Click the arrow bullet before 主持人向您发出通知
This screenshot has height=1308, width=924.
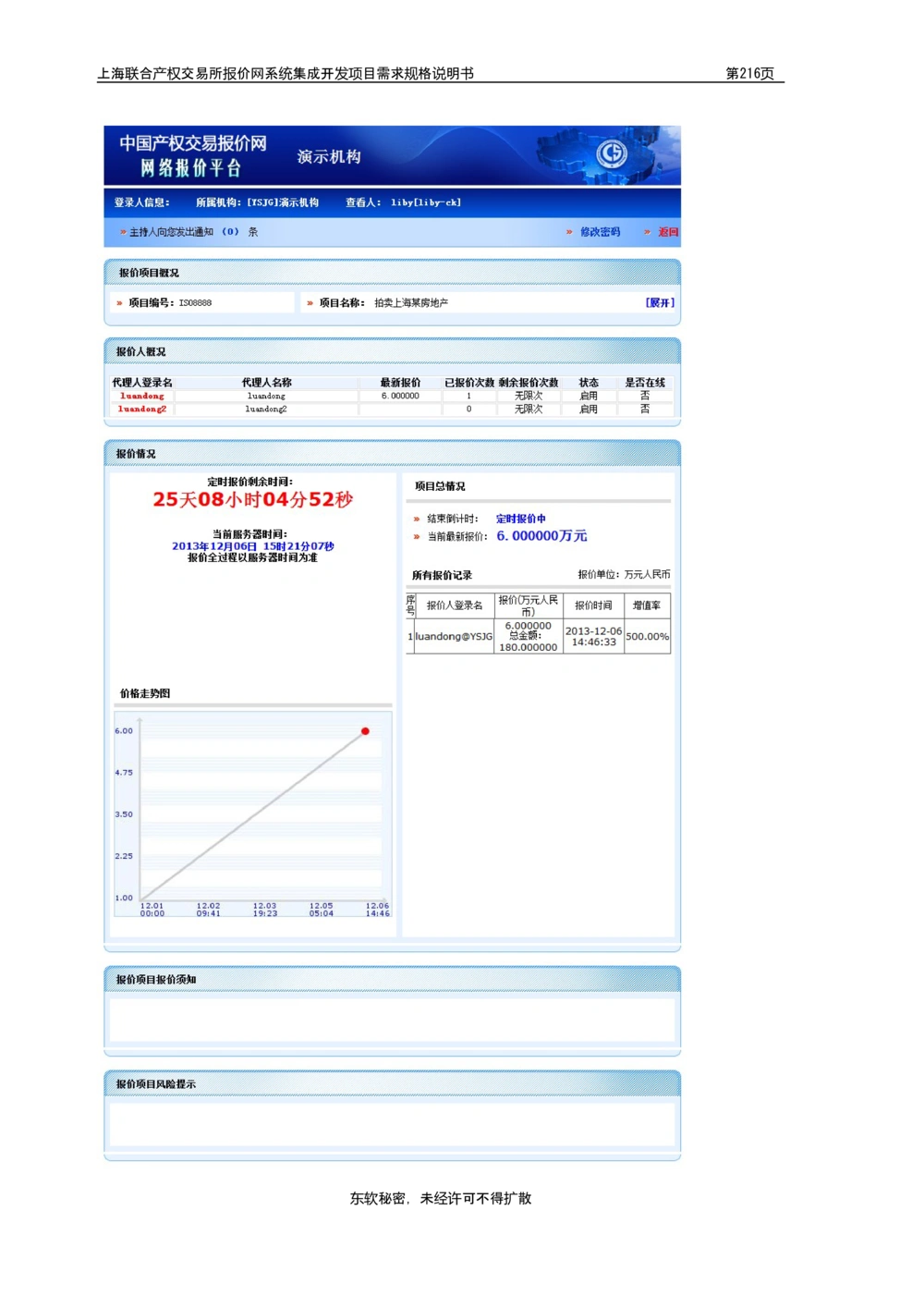point(122,232)
